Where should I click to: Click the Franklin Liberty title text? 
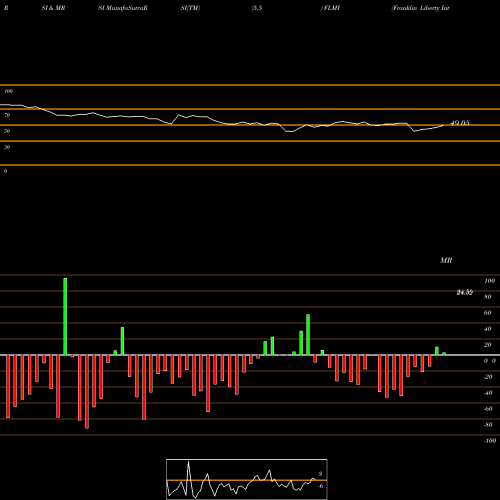pos(420,8)
